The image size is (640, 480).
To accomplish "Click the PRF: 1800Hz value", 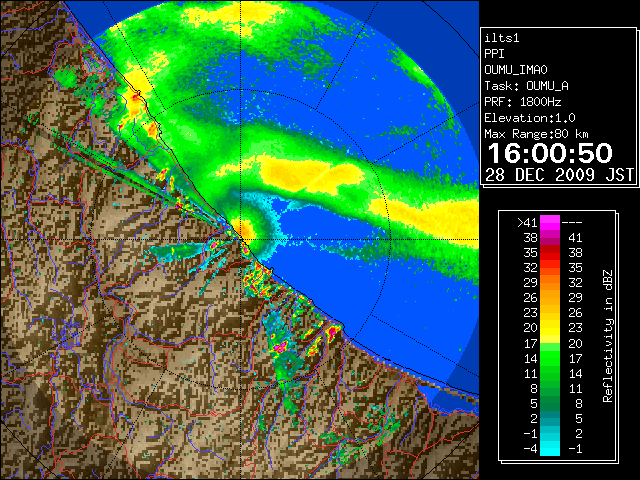I will (x=523, y=102).
